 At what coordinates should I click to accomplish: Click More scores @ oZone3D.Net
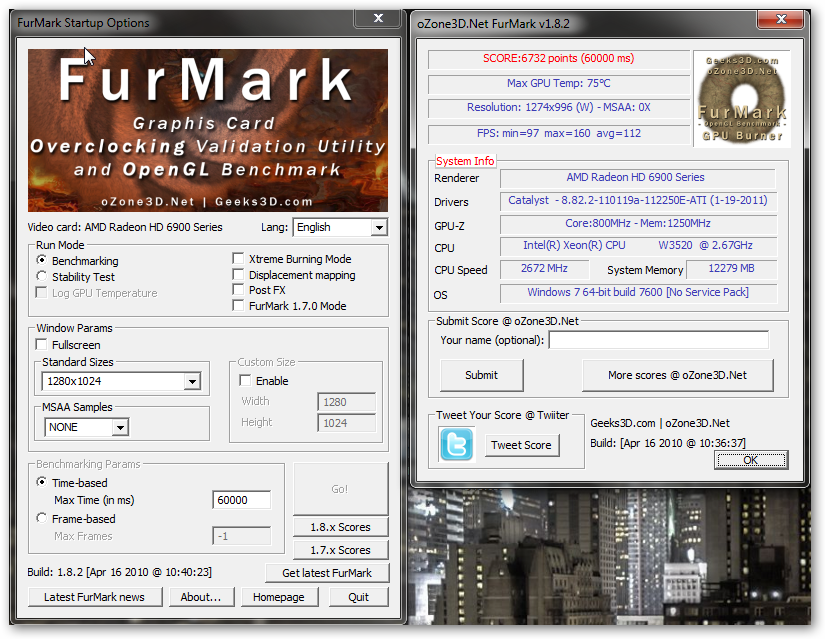point(678,375)
